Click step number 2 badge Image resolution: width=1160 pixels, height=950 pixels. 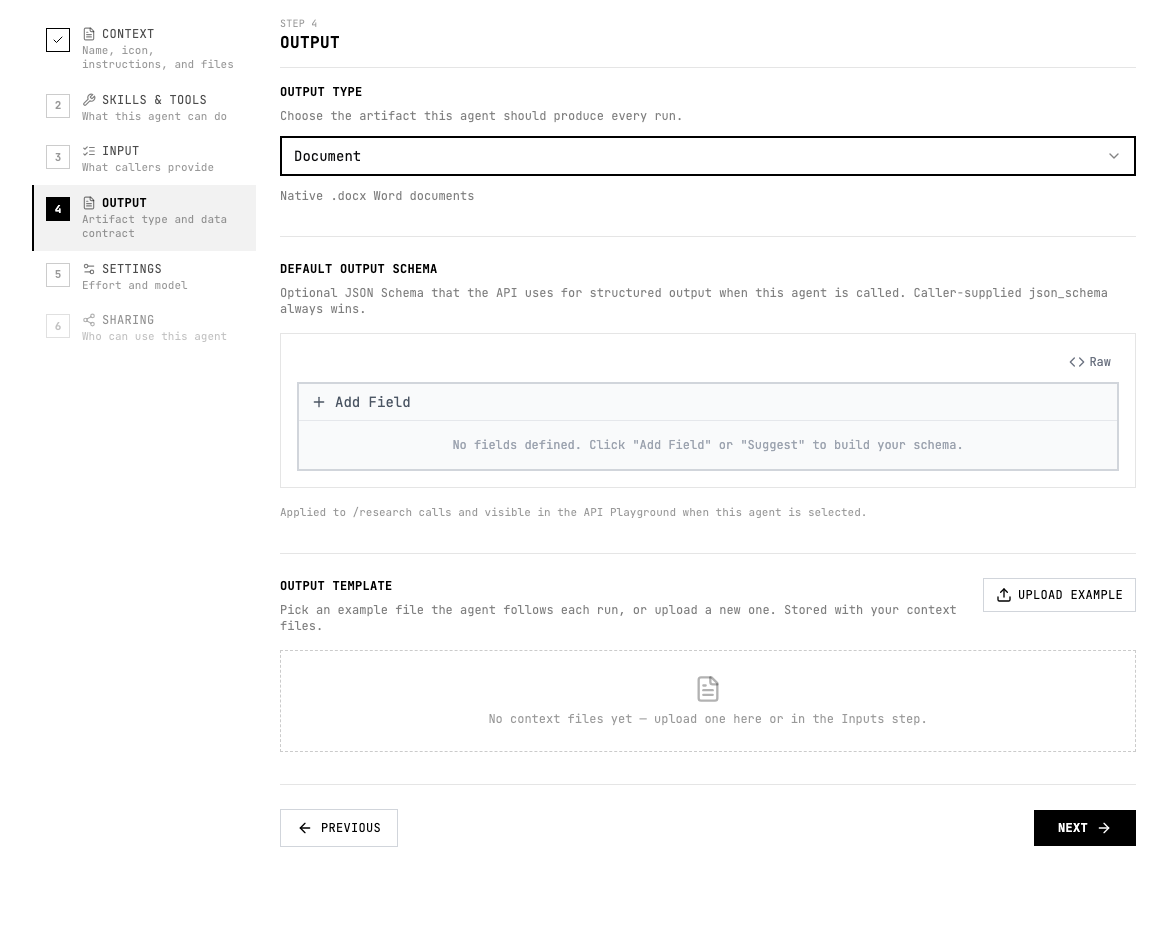click(58, 106)
